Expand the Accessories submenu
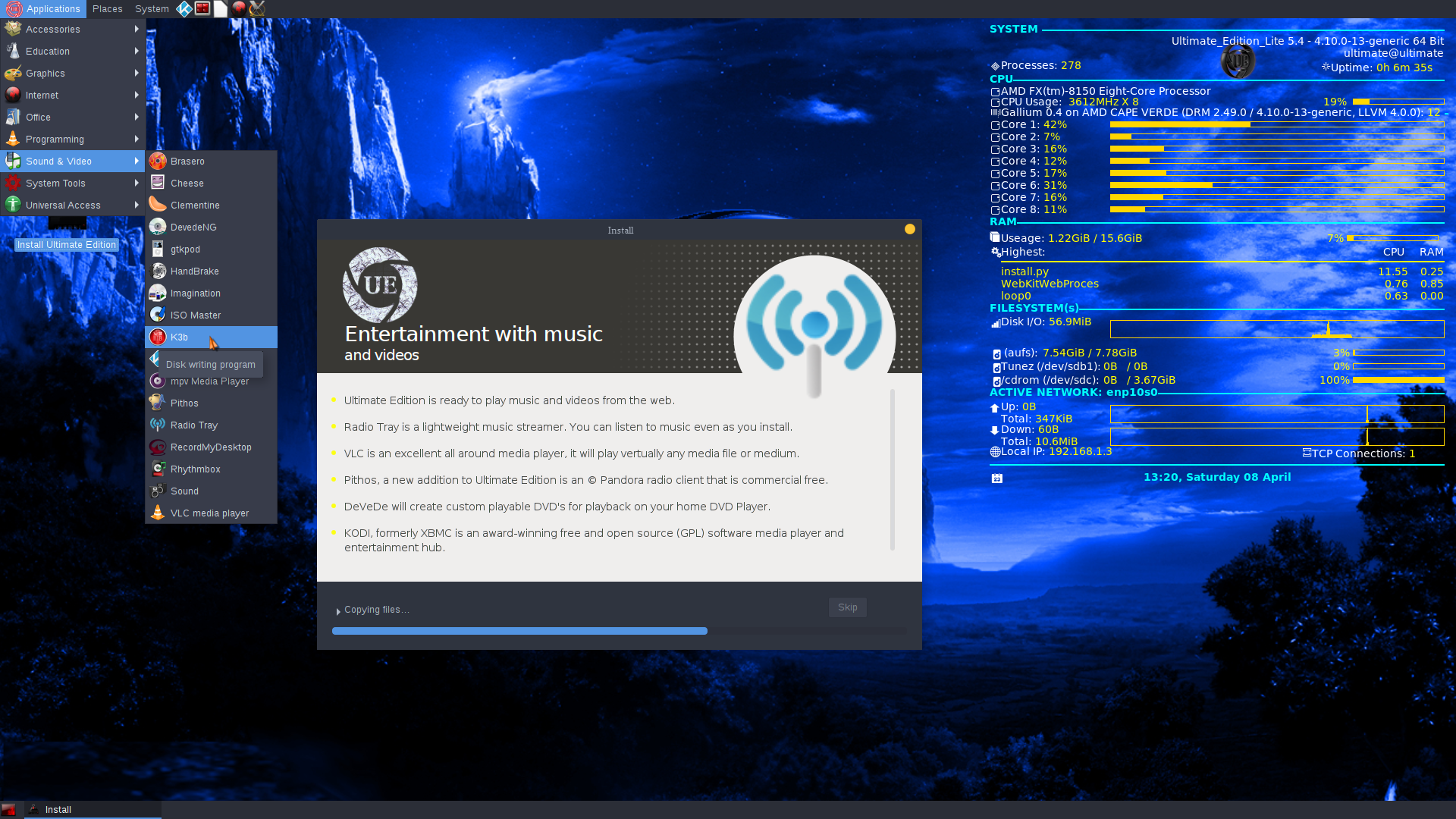This screenshot has height=819, width=1456. click(73, 29)
